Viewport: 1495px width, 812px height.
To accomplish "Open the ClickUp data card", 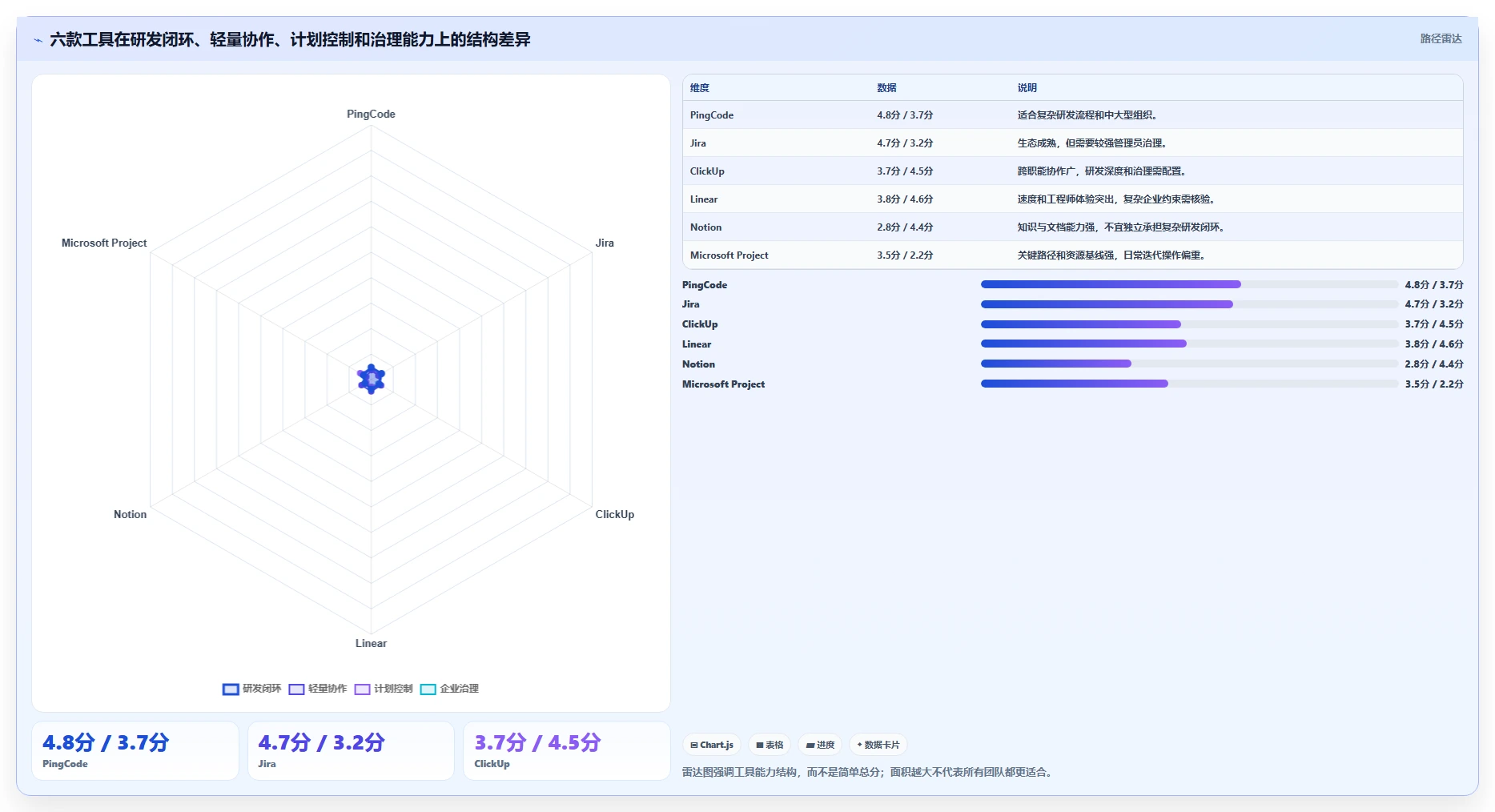I will coord(567,750).
